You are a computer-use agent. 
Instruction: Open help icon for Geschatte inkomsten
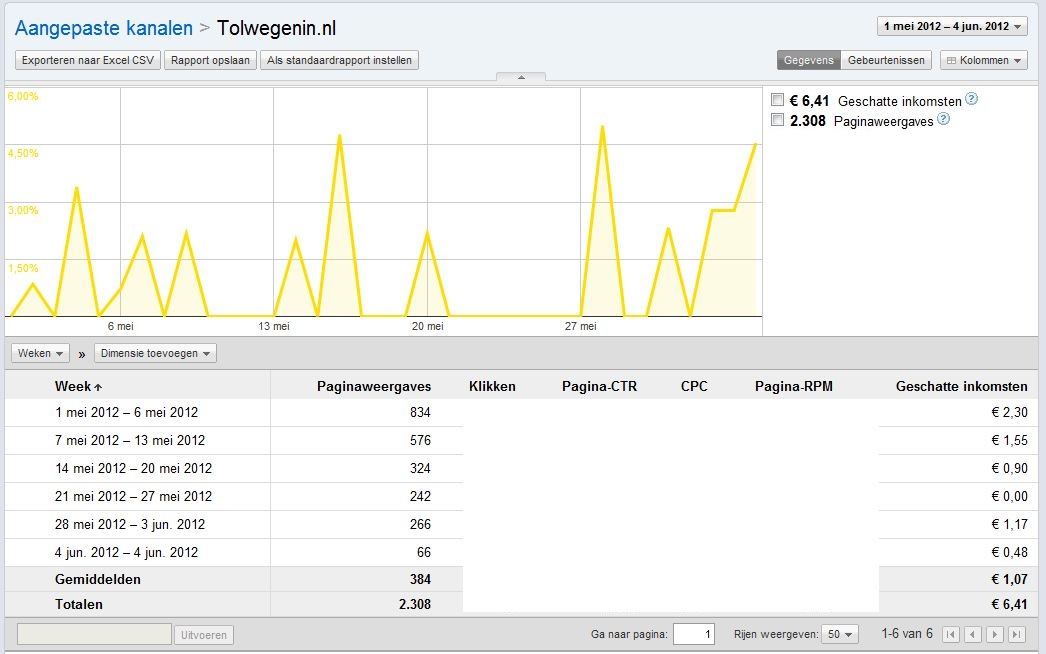coord(971,99)
